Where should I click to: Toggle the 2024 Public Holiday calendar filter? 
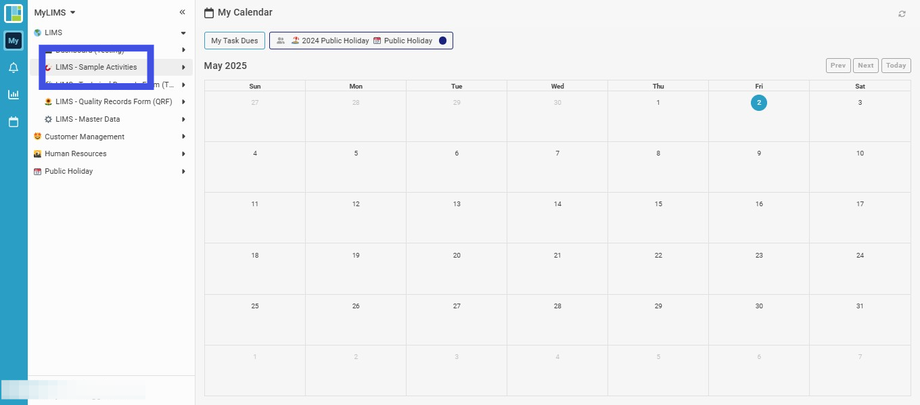[x=336, y=40]
